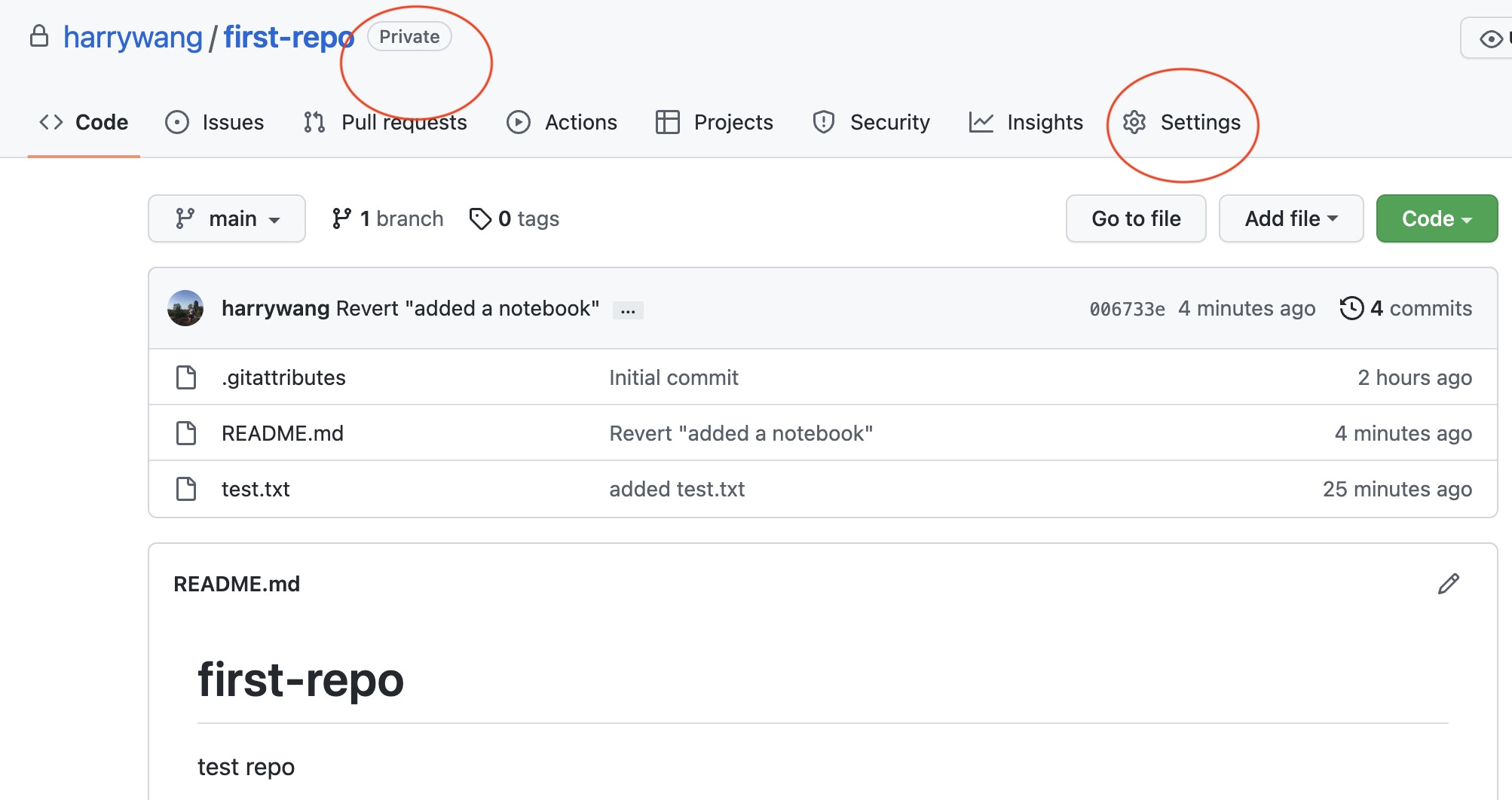This screenshot has height=800, width=1512.
Task: Click the watch eye icon
Action: [x=1491, y=38]
